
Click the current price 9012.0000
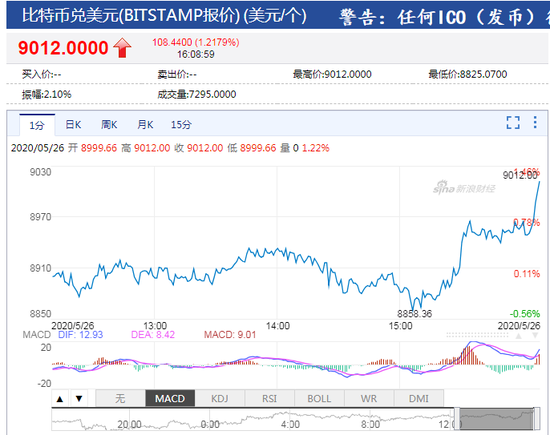point(63,48)
